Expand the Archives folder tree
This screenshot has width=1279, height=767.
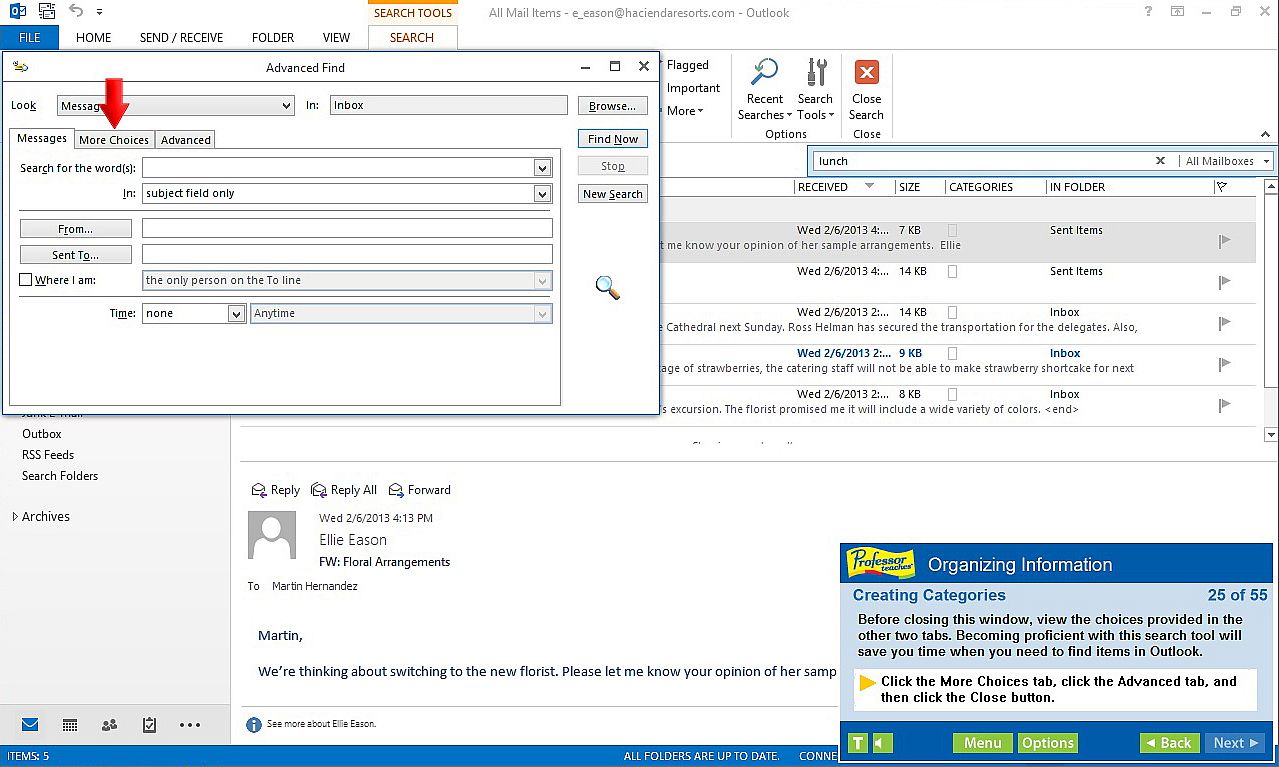click(x=15, y=517)
